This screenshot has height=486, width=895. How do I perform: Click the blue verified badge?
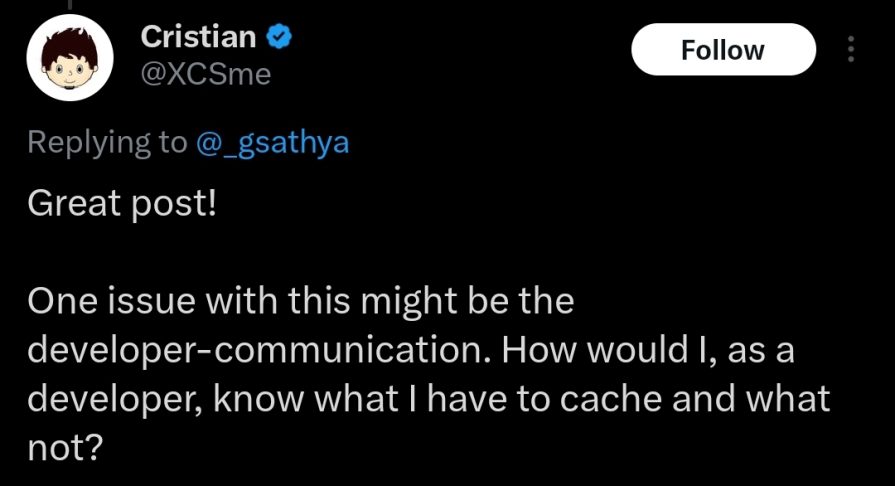(281, 38)
